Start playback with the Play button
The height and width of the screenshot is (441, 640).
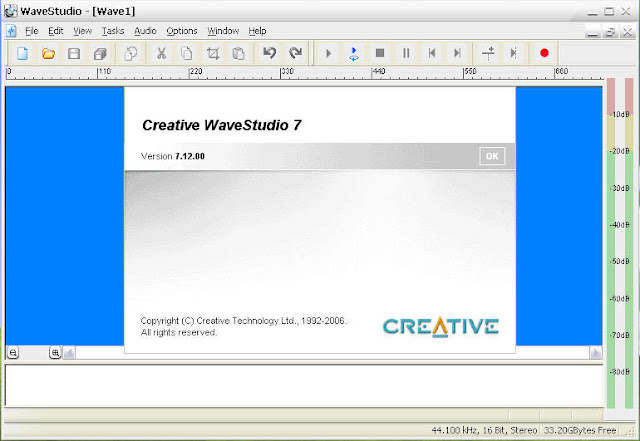(328, 53)
